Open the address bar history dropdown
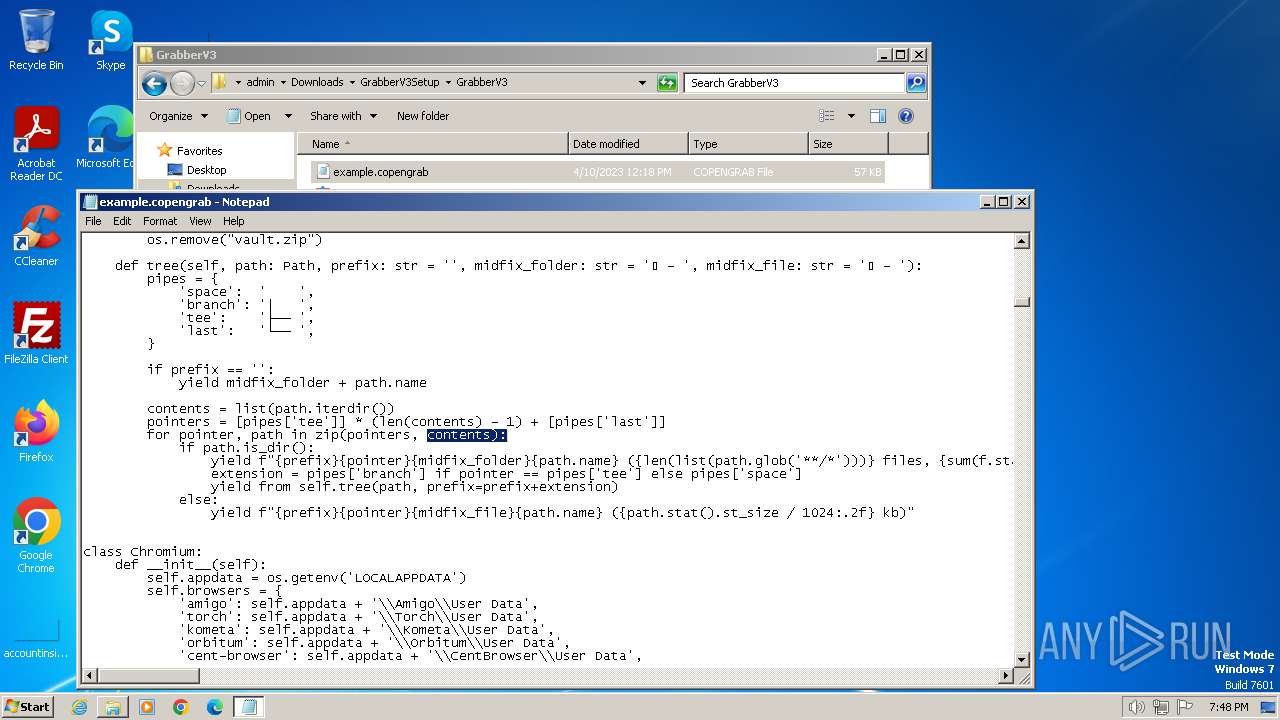 click(642, 83)
